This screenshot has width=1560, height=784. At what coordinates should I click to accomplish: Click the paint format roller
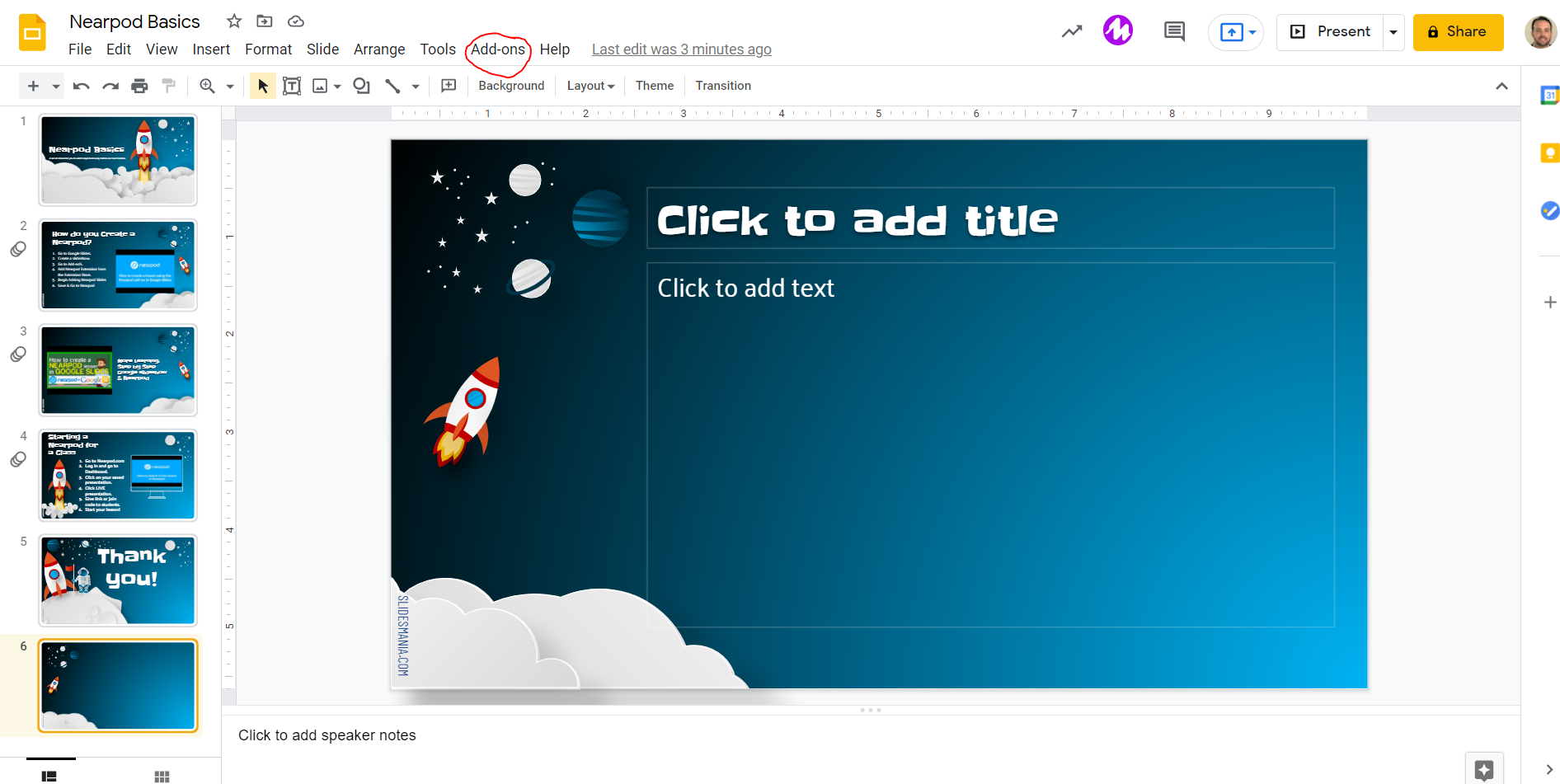click(169, 86)
